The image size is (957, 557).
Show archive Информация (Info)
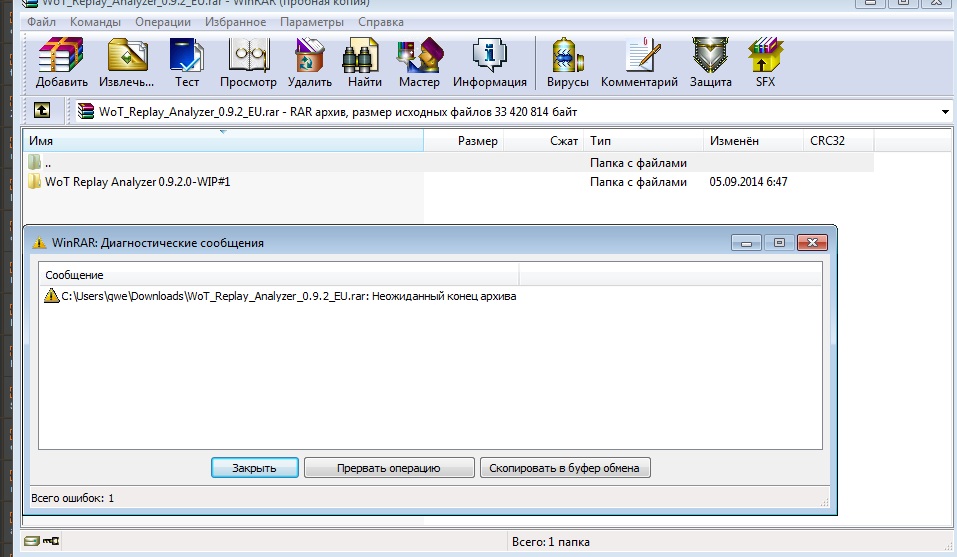(489, 62)
